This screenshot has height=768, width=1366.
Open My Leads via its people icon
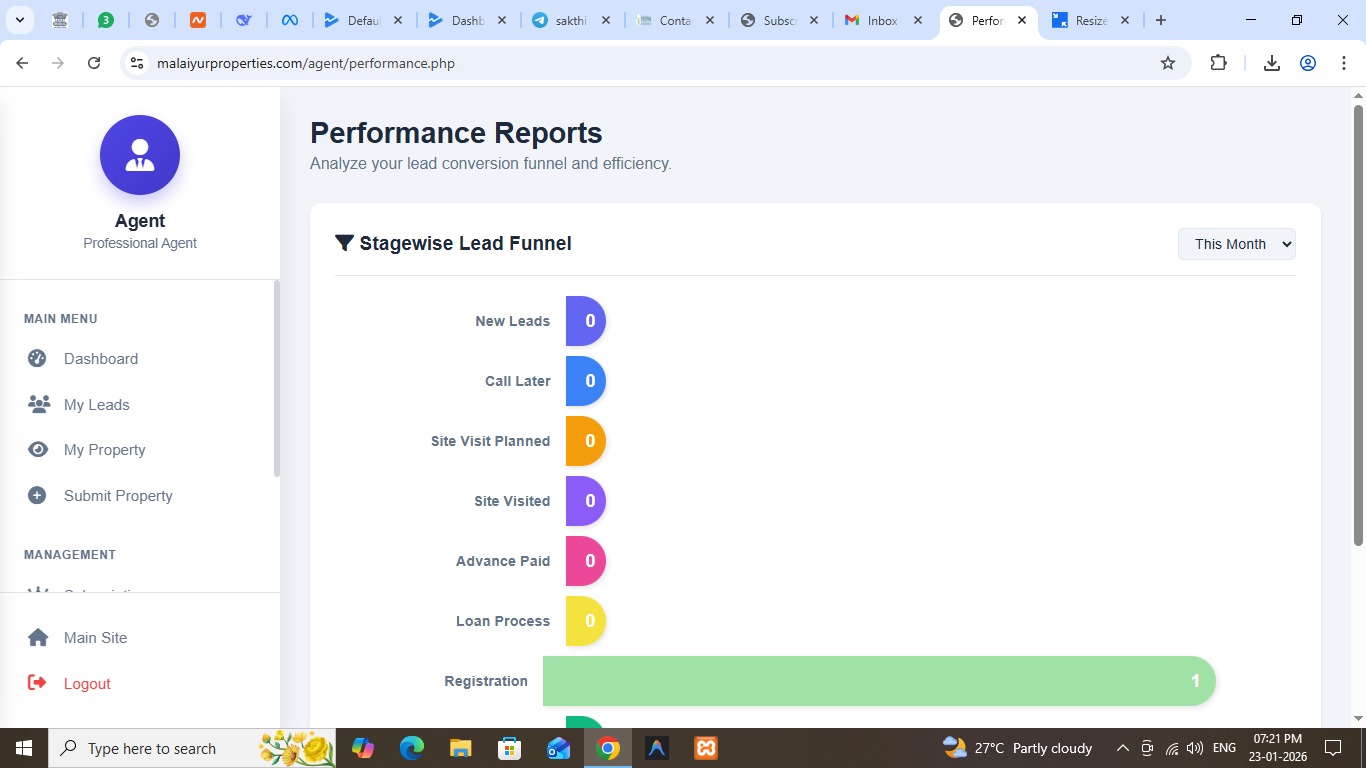coord(38,404)
